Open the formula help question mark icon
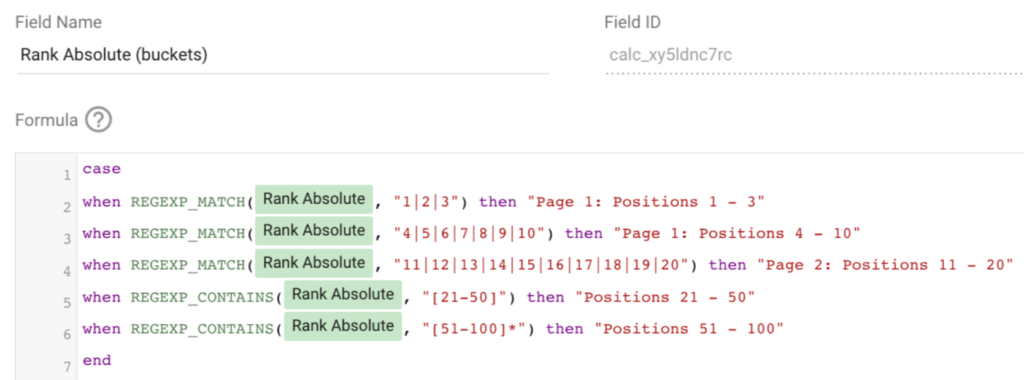 [99, 120]
